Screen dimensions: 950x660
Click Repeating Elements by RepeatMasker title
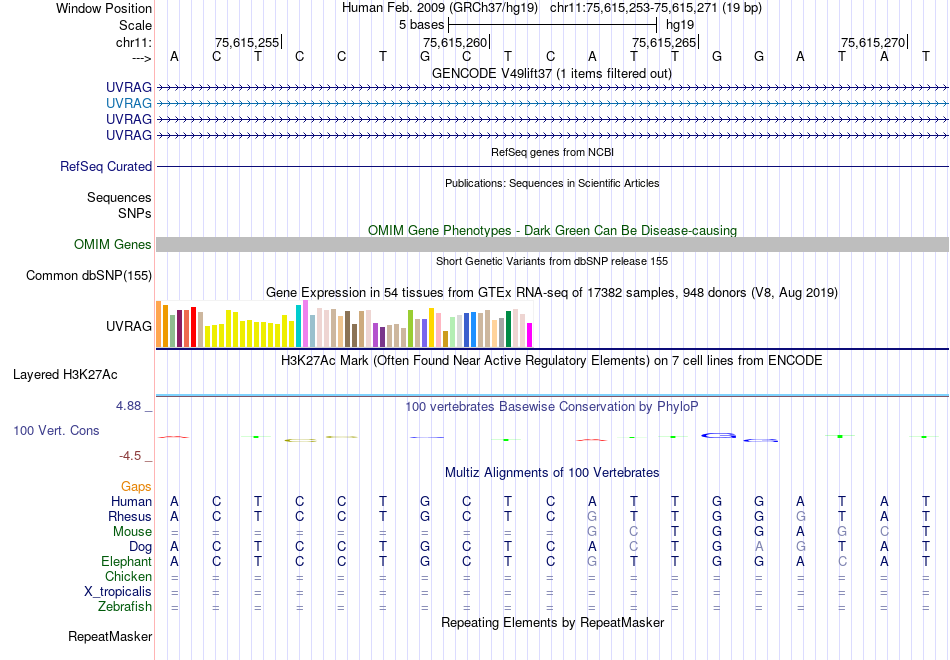tap(553, 622)
